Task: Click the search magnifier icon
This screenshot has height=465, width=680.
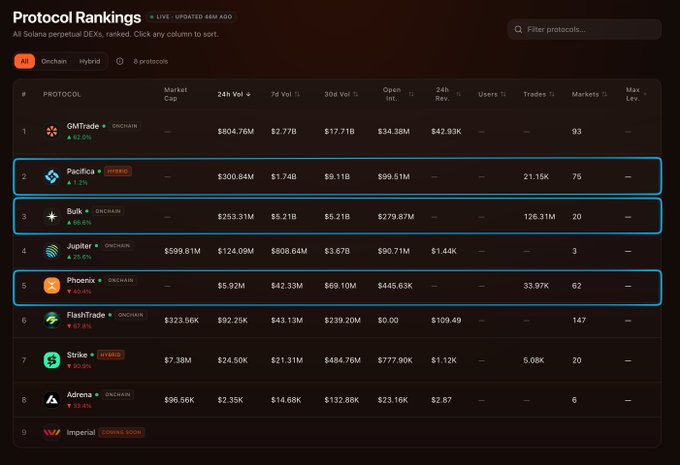Action: (x=518, y=29)
